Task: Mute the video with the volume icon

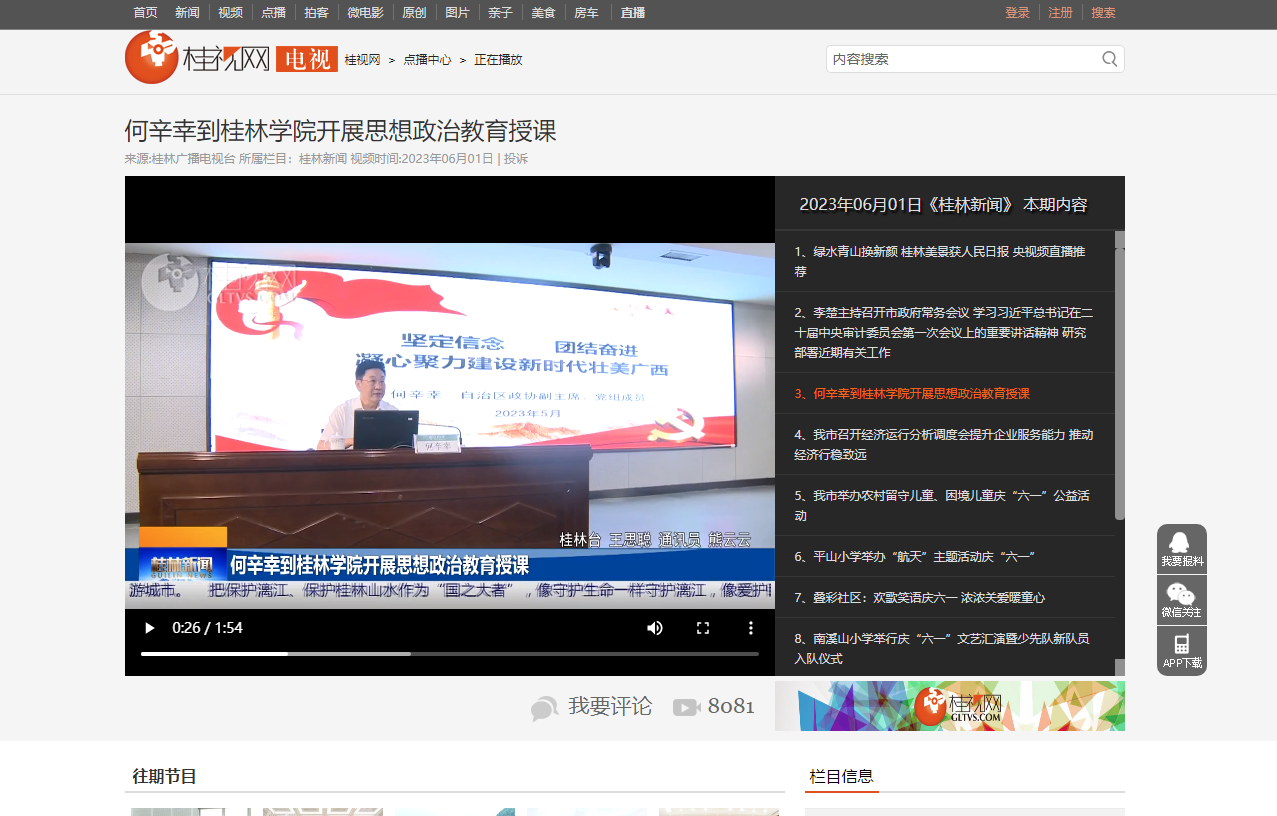Action: pyautogui.click(x=655, y=628)
